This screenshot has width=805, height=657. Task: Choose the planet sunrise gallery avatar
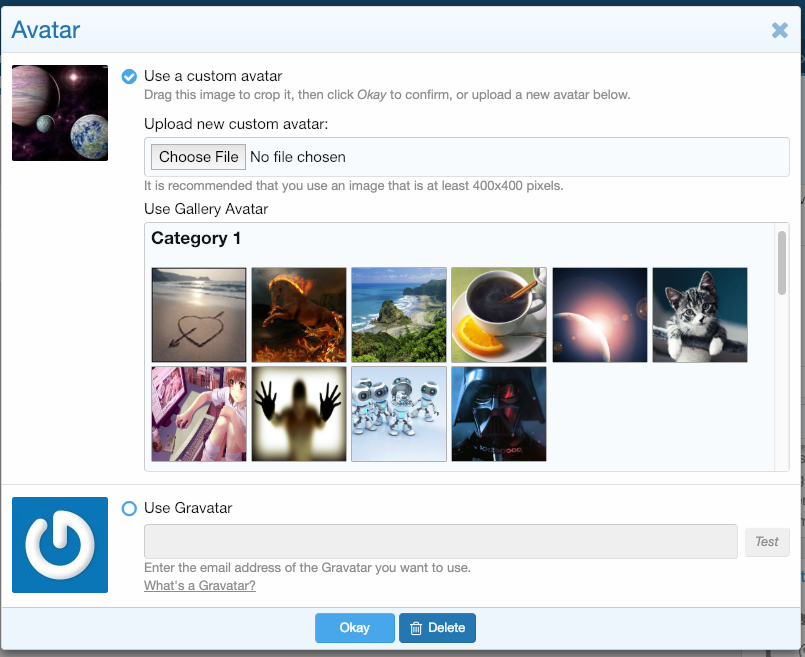(x=600, y=315)
